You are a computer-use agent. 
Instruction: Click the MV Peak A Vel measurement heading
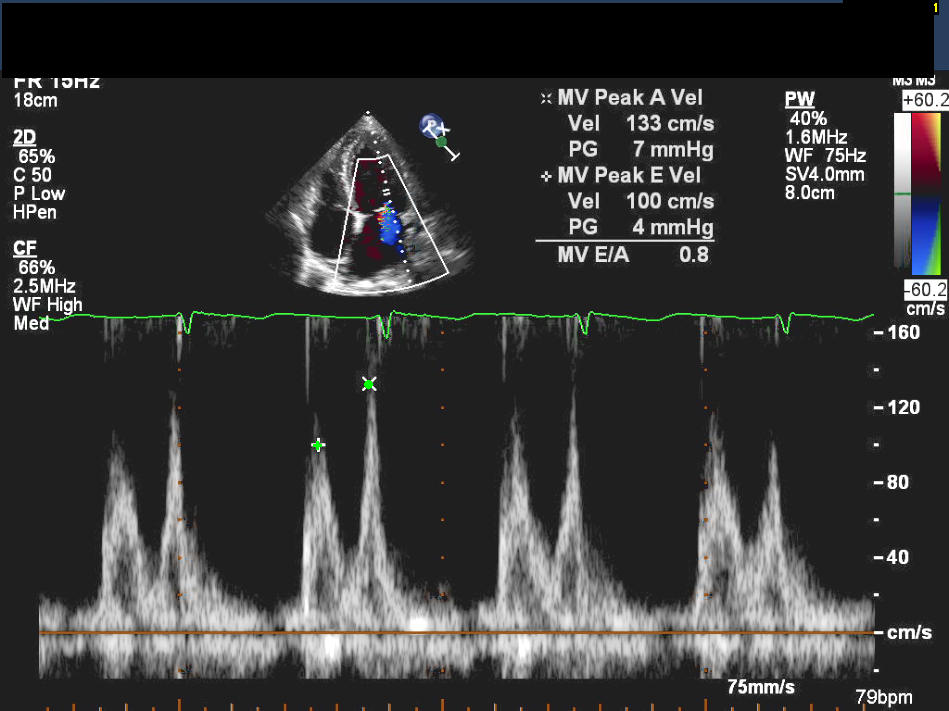630,98
